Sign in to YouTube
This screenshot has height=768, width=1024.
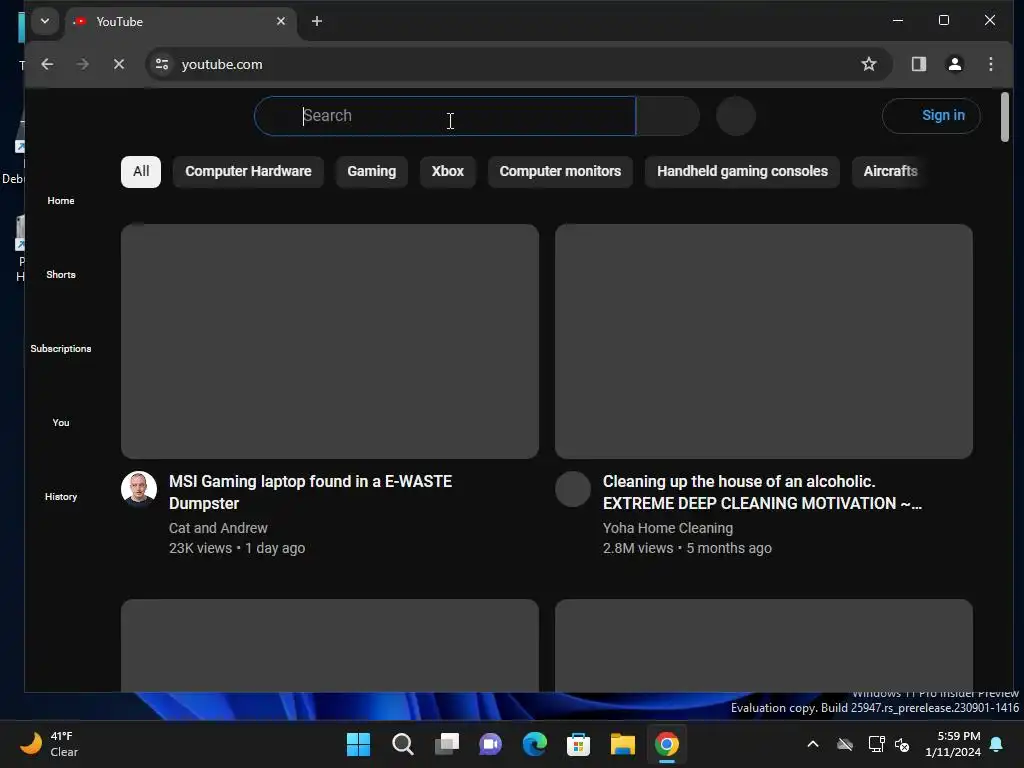[x=931, y=116]
